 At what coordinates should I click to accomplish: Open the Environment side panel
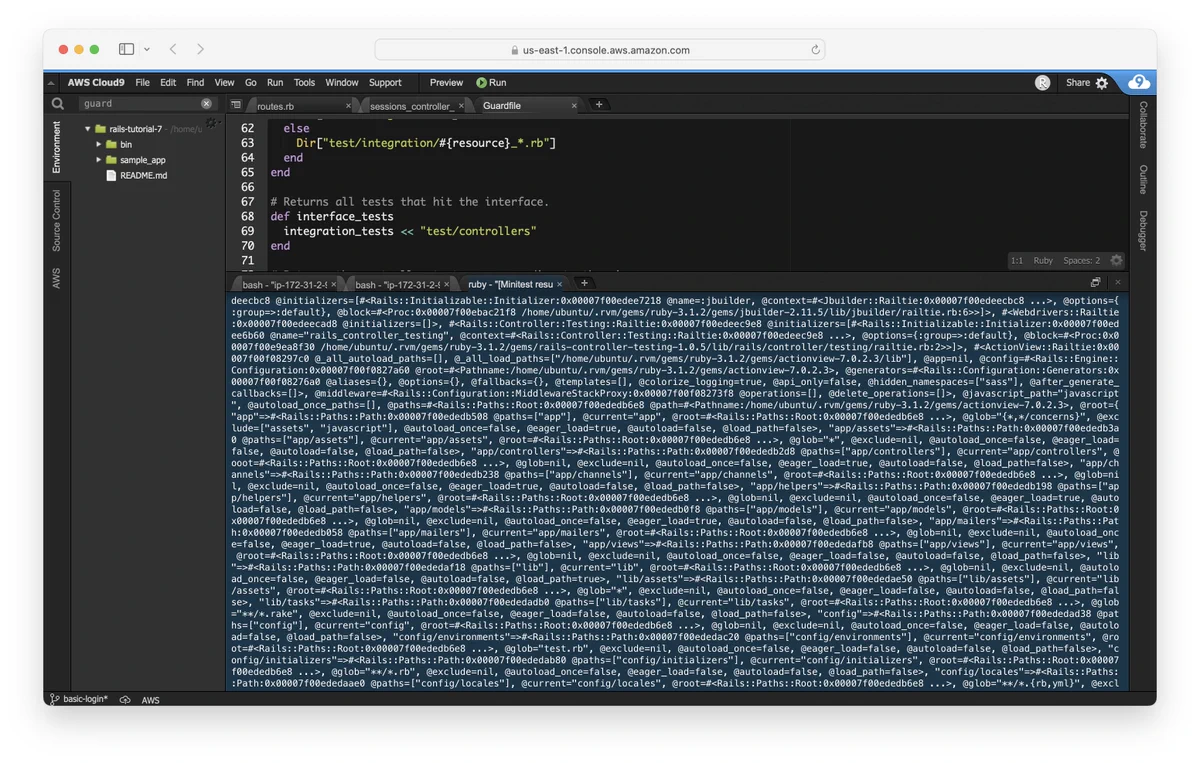coord(56,147)
